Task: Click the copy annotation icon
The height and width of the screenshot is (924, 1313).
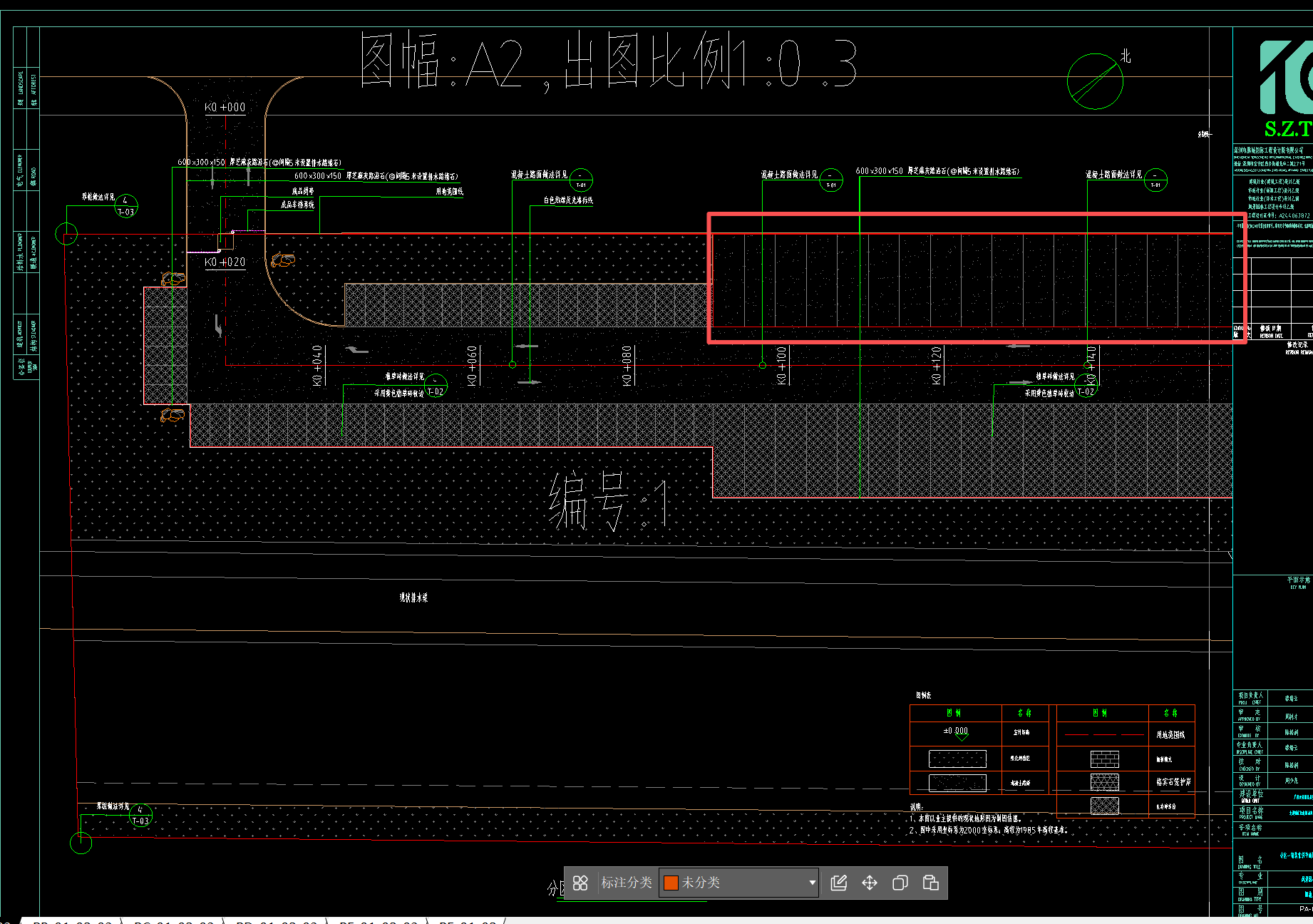Action: tap(900, 883)
